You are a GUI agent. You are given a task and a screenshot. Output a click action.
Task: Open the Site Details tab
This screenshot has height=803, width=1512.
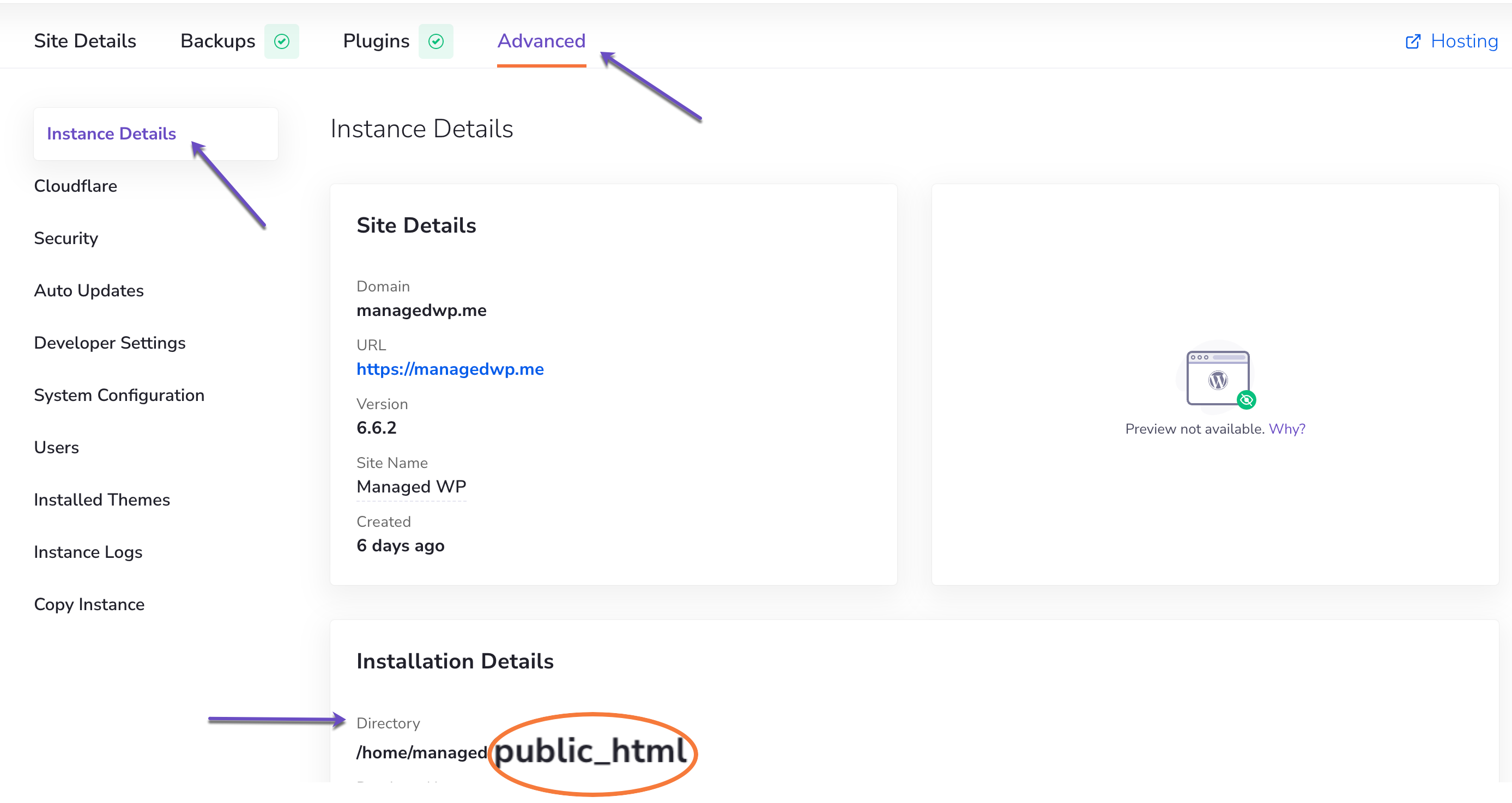tap(85, 41)
